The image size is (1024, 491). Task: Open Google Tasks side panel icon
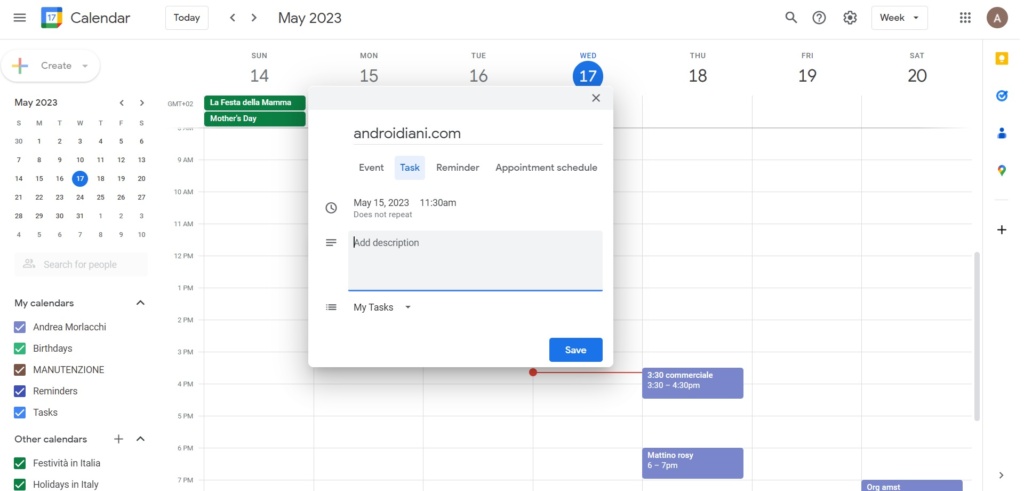coord(1002,96)
